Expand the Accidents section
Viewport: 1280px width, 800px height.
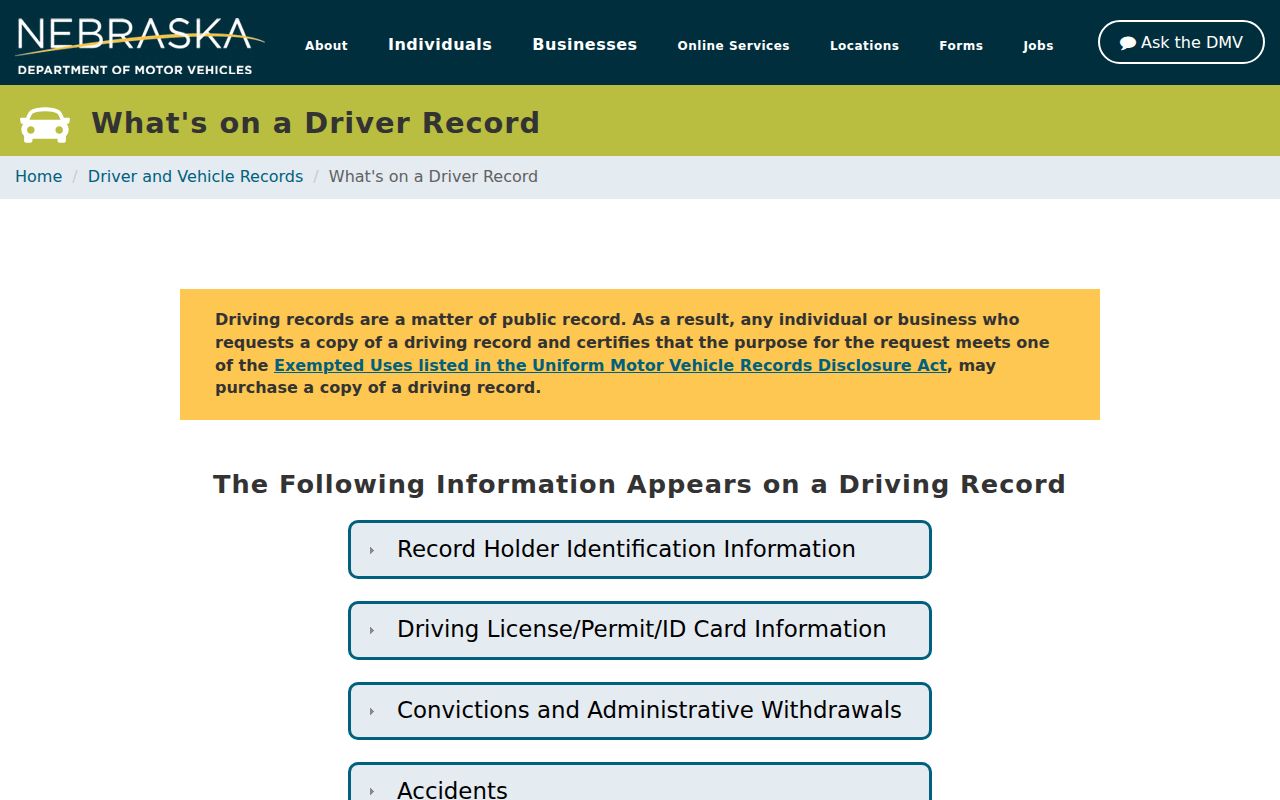(x=640, y=783)
